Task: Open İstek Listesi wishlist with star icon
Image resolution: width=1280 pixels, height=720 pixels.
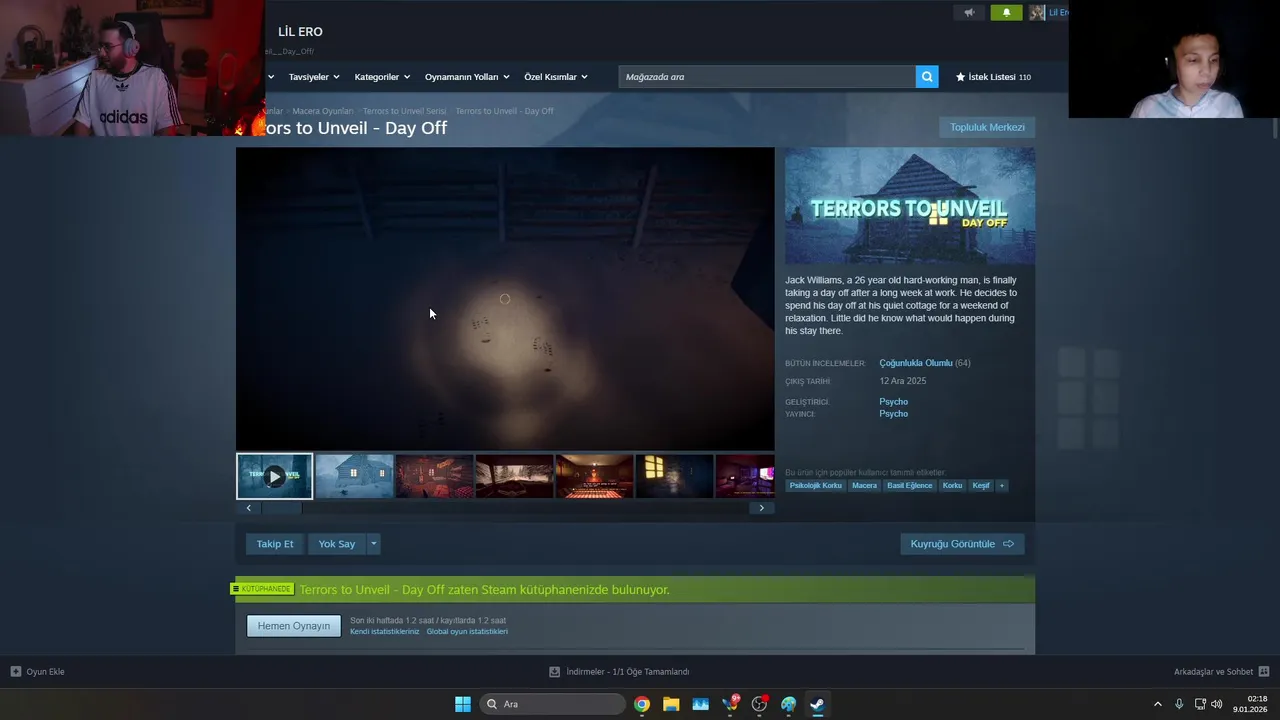Action: pos(993,77)
